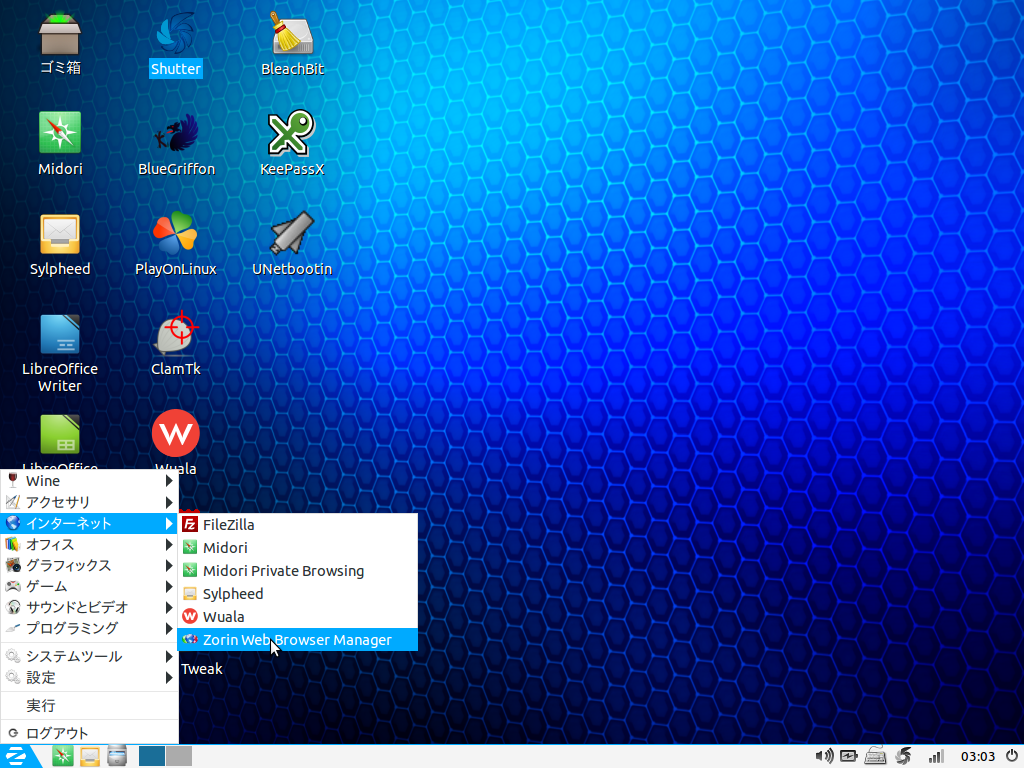Switch to the second workspace in pager
Screen dimensions: 1024x768
(179, 756)
